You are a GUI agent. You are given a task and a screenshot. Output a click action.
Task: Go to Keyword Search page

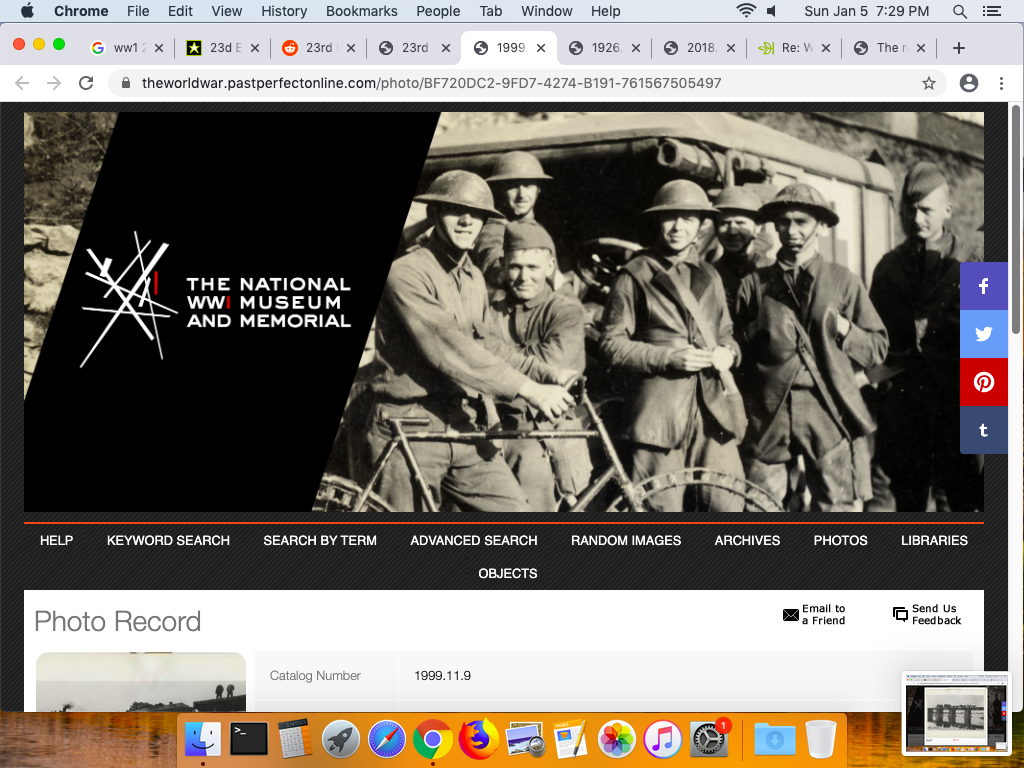pyautogui.click(x=168, y=540)
